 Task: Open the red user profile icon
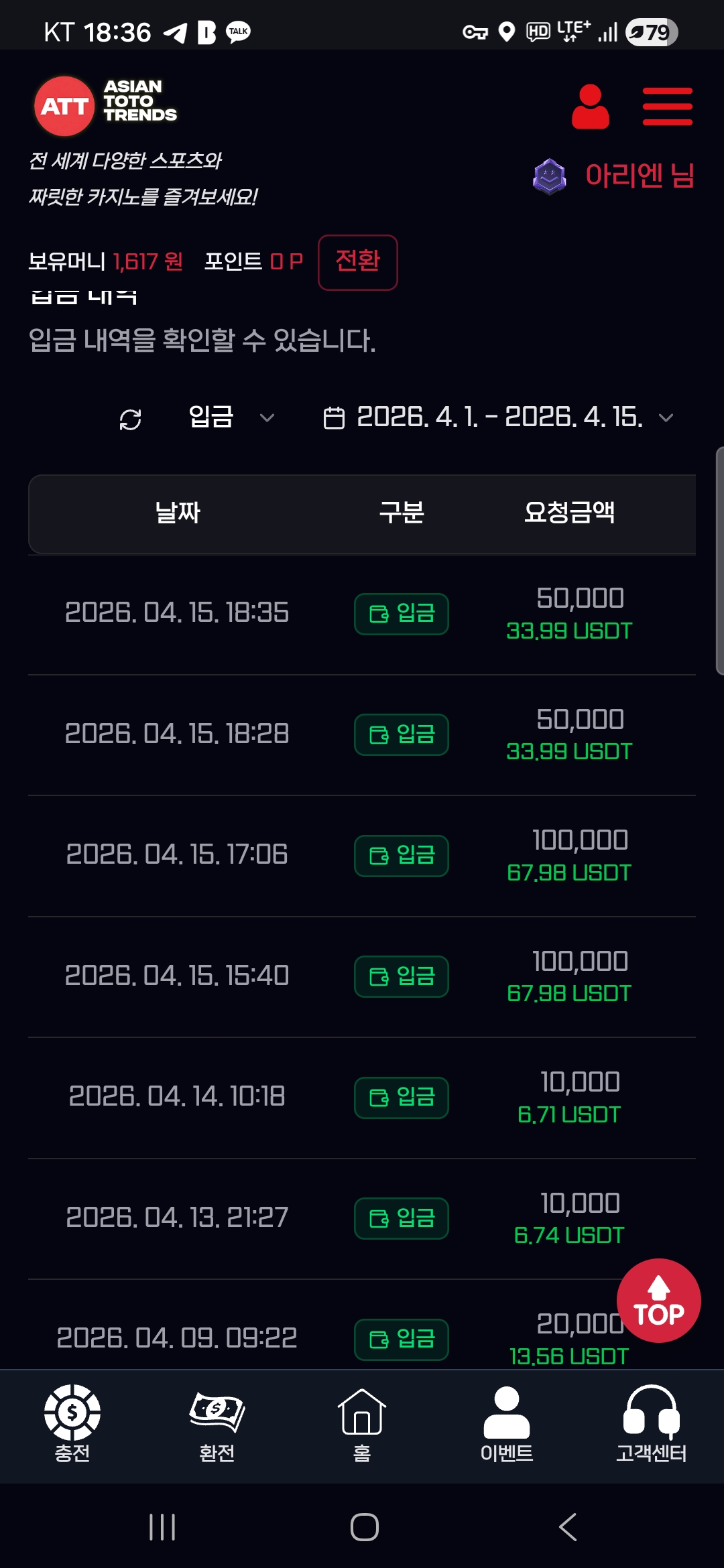point(590,107)
